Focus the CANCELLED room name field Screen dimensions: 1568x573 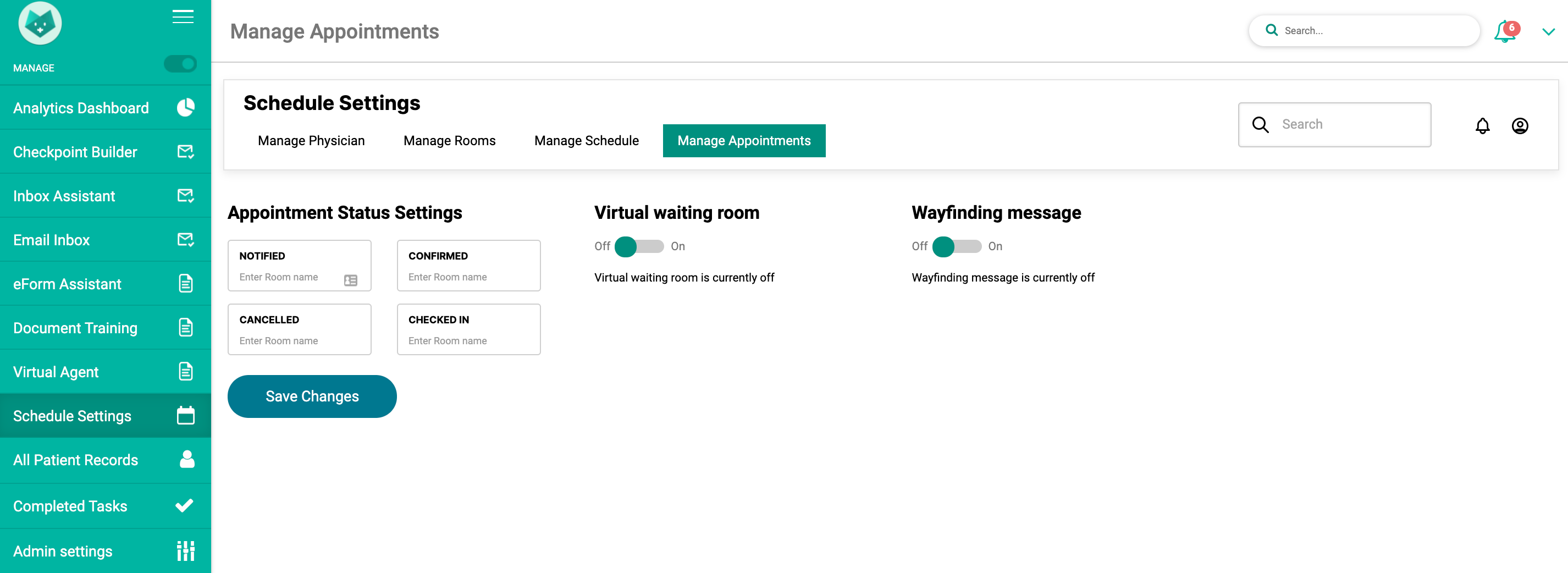300,329
